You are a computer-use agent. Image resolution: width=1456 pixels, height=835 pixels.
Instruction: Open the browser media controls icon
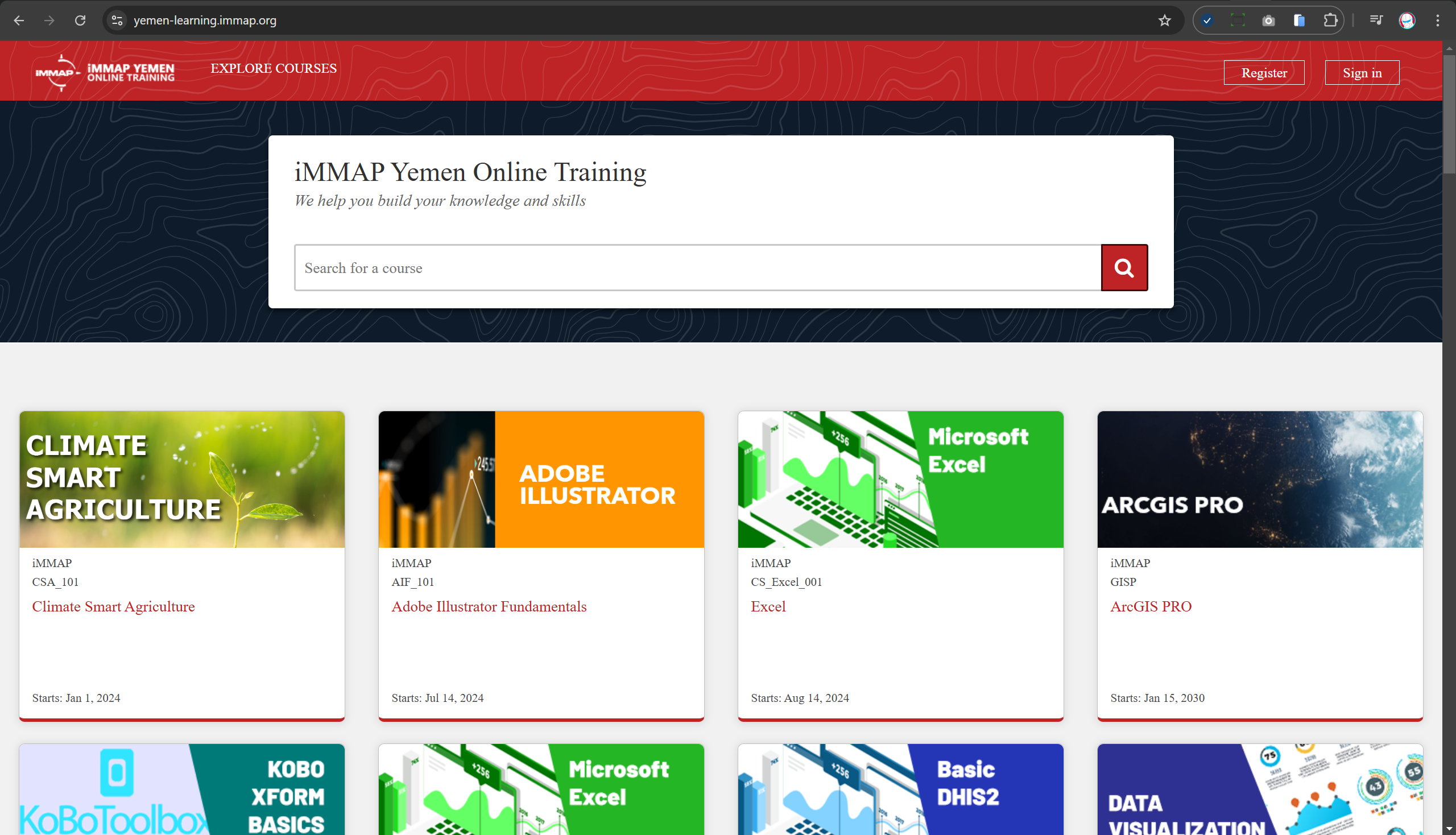(x=1376, y=20)
